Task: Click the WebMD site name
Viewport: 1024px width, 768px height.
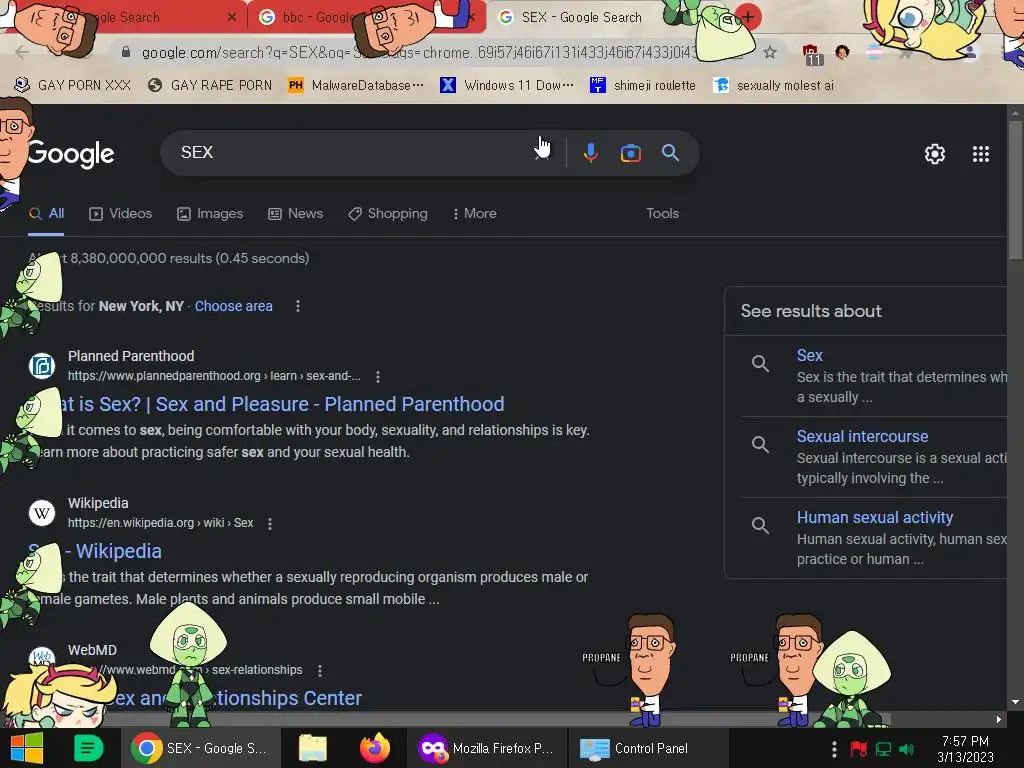Action: (92, 650)
